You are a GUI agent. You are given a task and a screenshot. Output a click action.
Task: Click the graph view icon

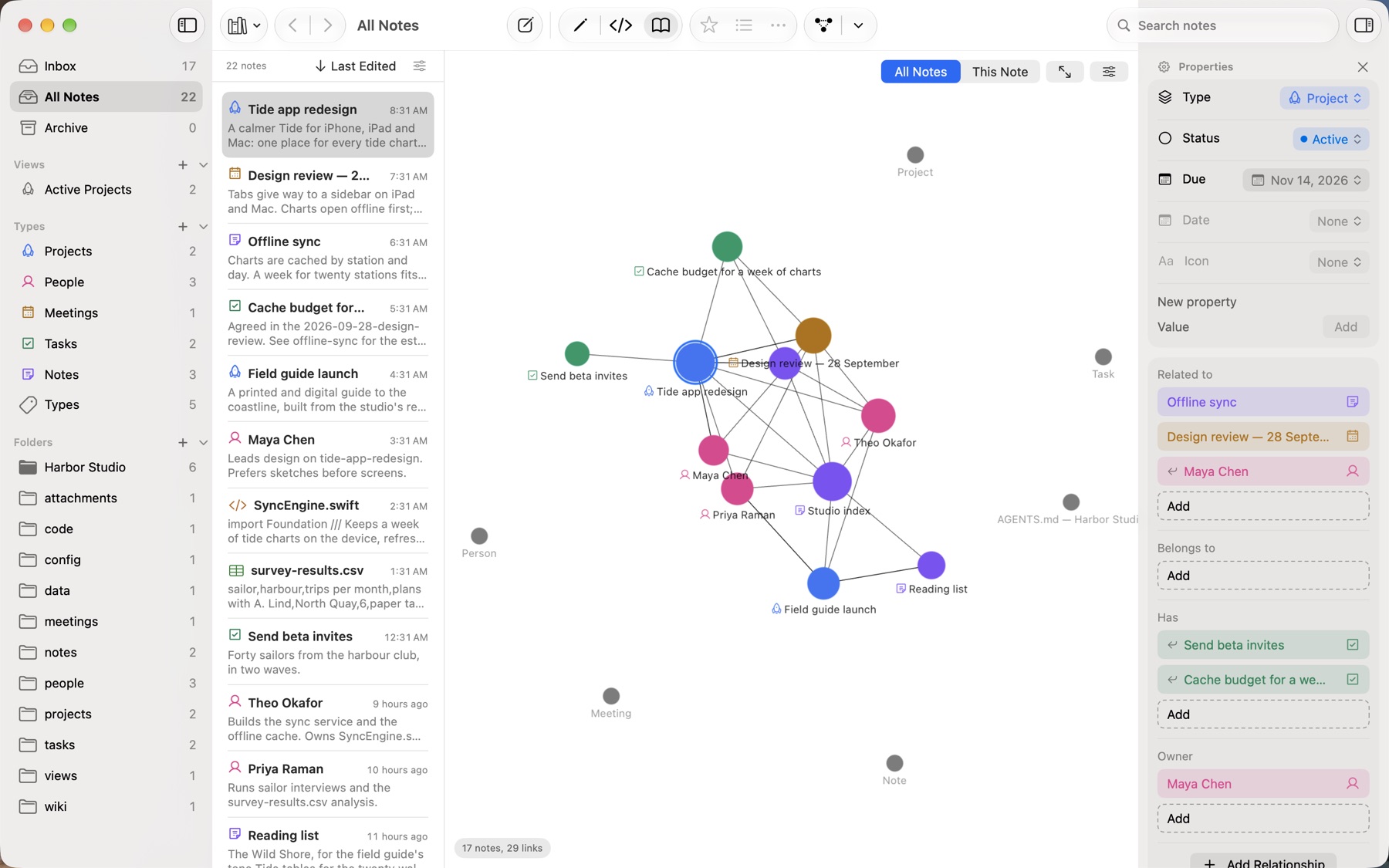823,25
